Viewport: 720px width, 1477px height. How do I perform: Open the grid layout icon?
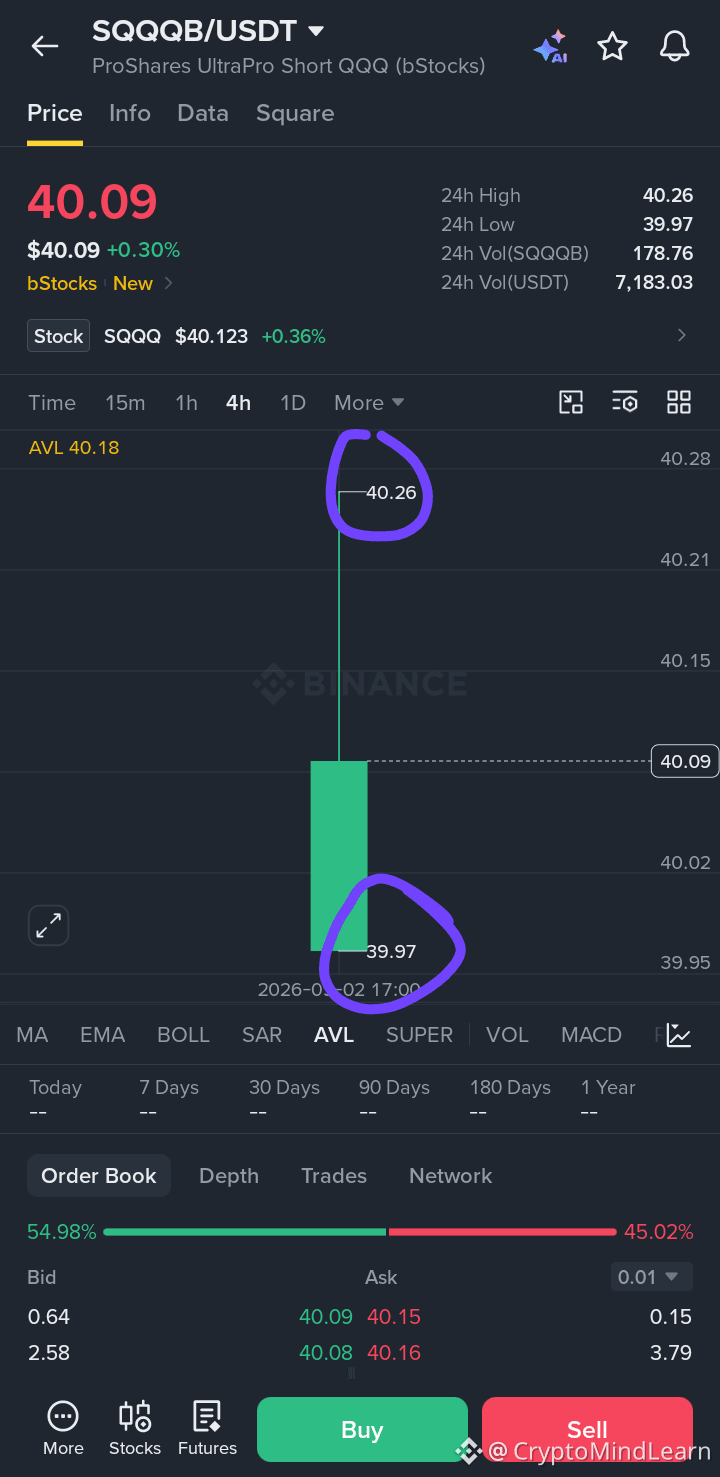[x=679, y=402]
